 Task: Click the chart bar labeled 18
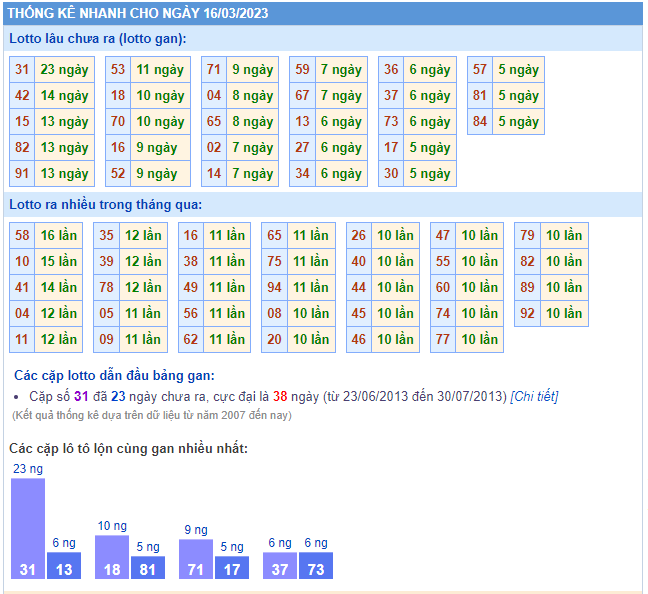(112, 557)
